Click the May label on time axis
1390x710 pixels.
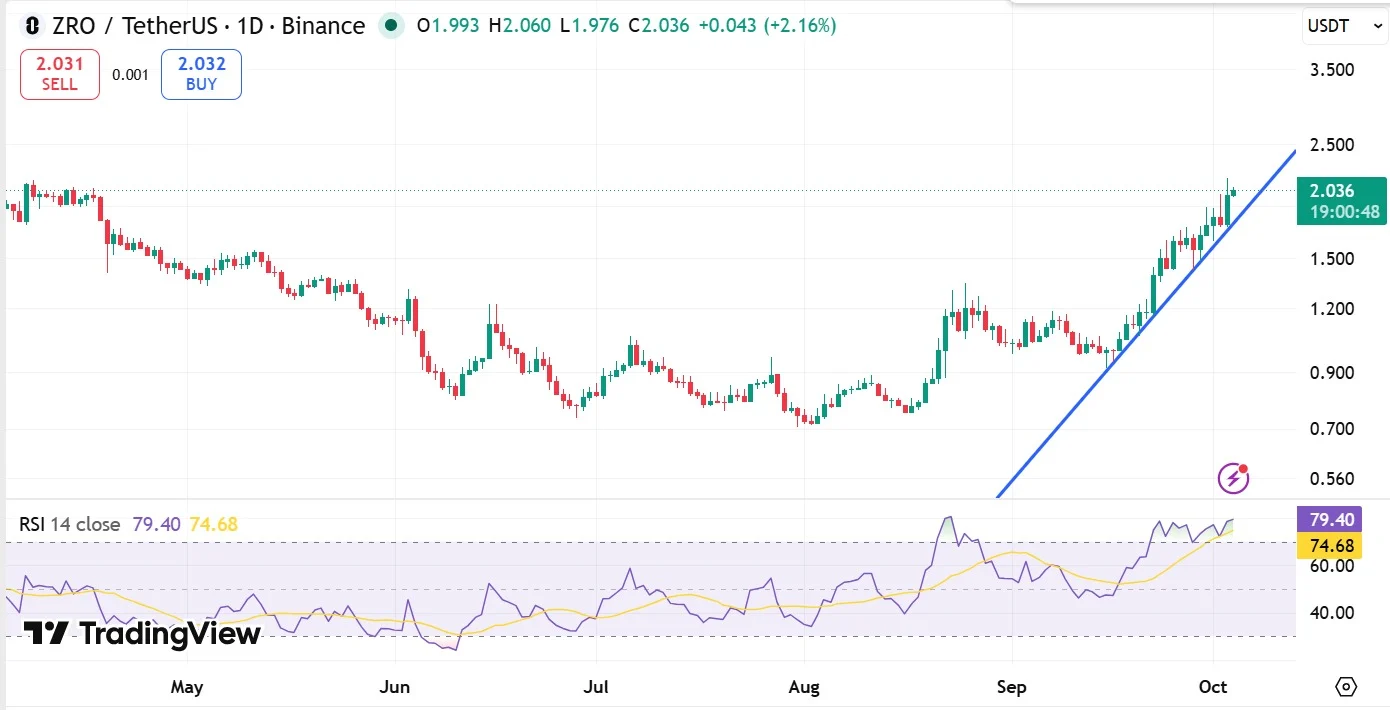tap(187, 687)
